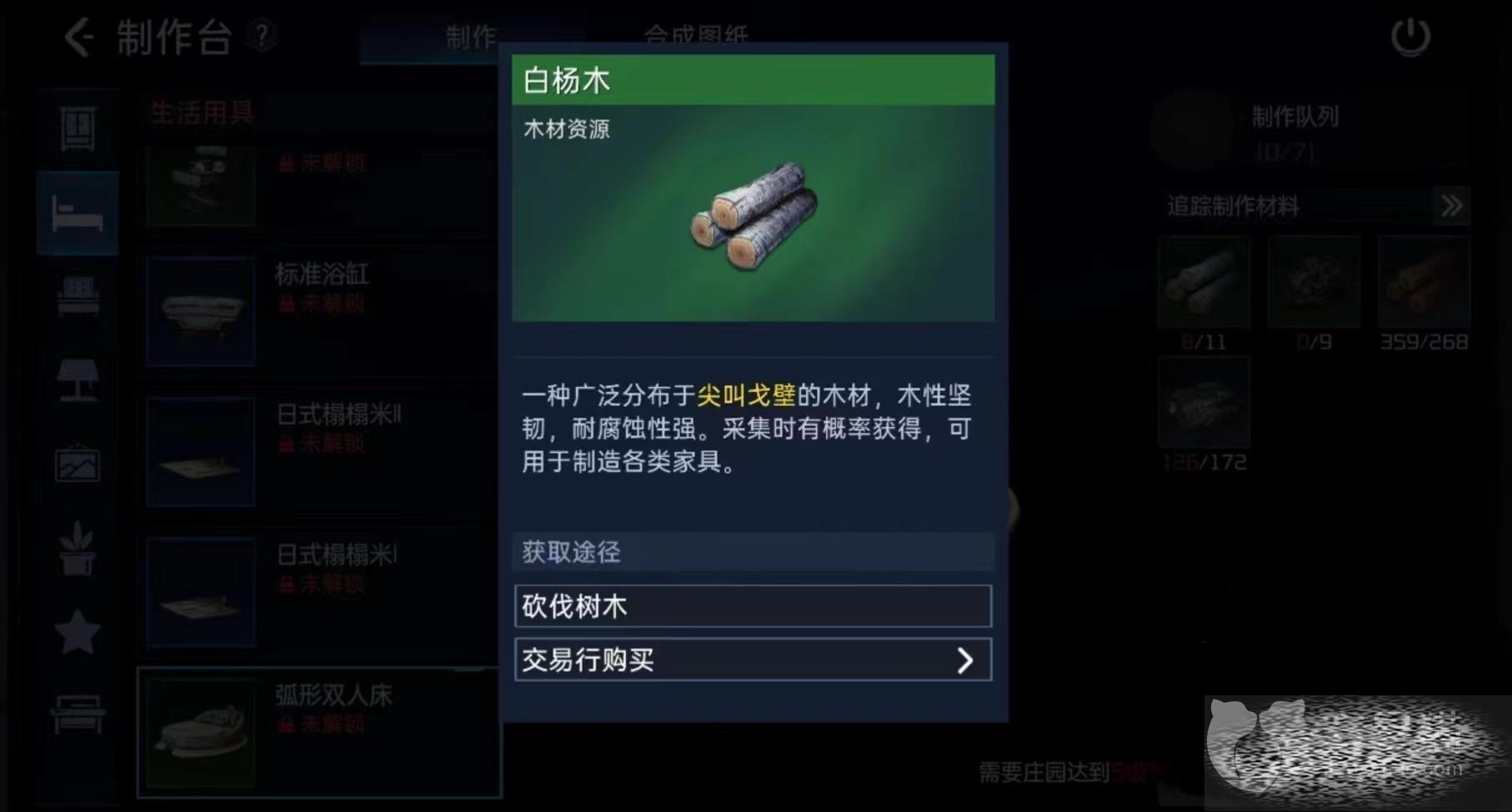
Task: Switch to the 合成图纸 tab
Action: click(696, 36)
